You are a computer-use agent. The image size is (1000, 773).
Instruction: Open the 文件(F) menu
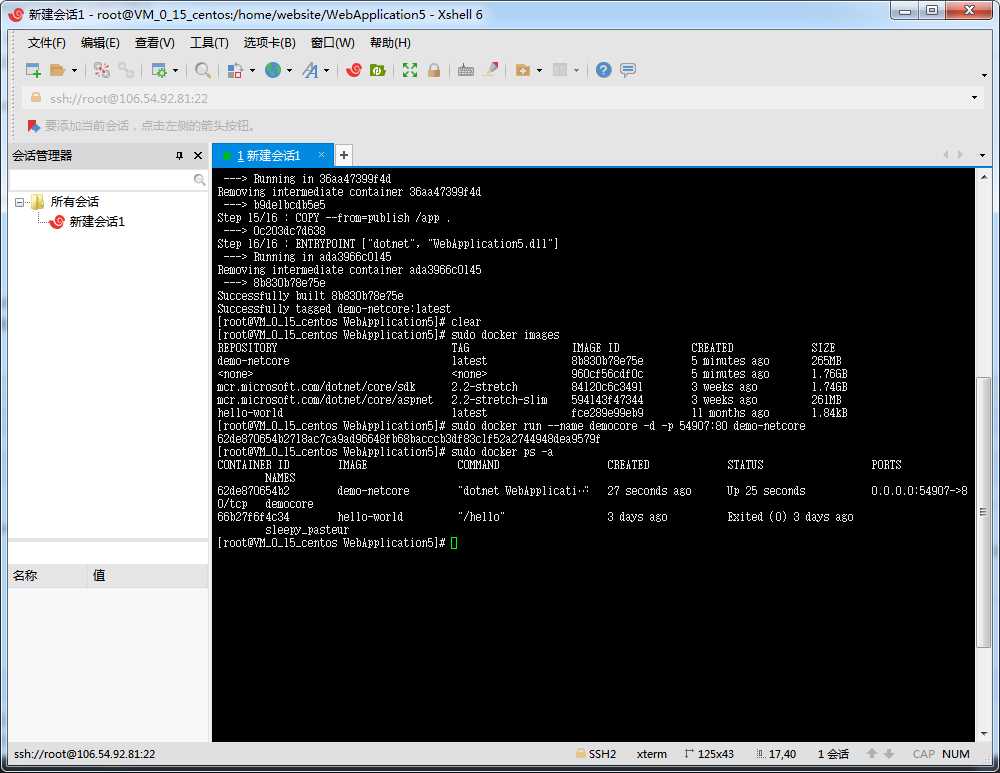coord(46,43)
